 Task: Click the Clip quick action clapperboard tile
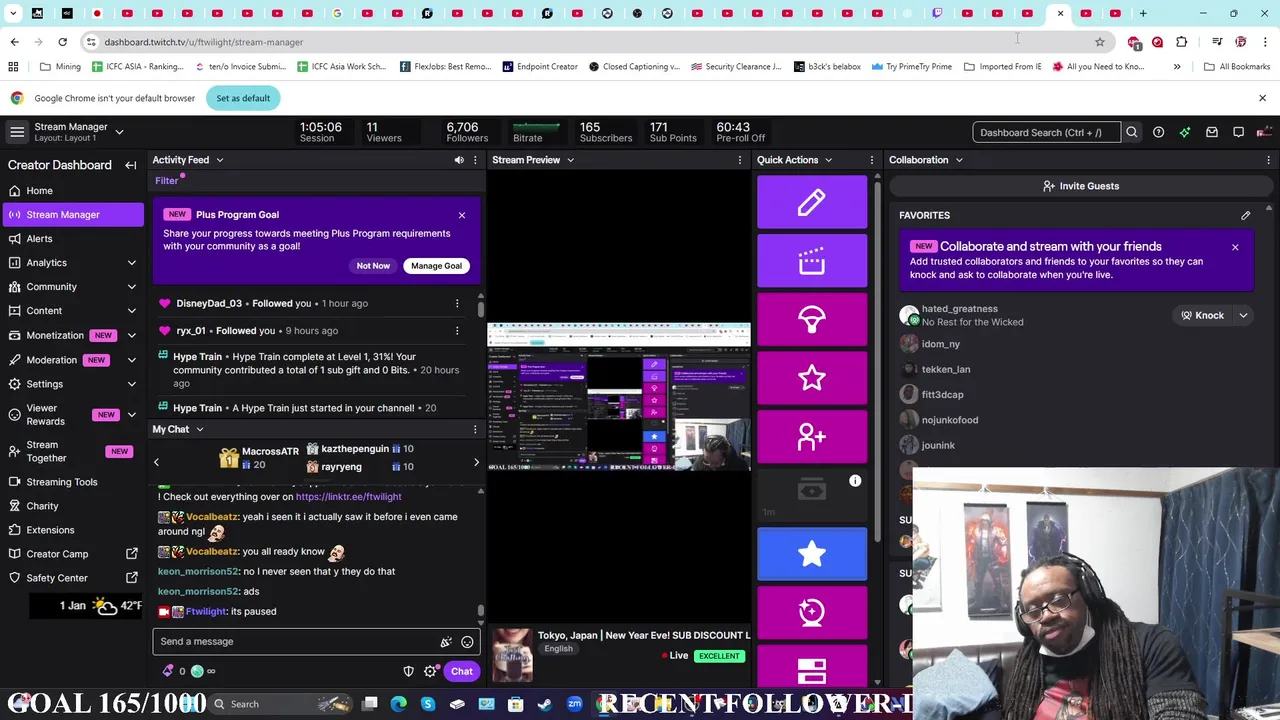[812, 261]
